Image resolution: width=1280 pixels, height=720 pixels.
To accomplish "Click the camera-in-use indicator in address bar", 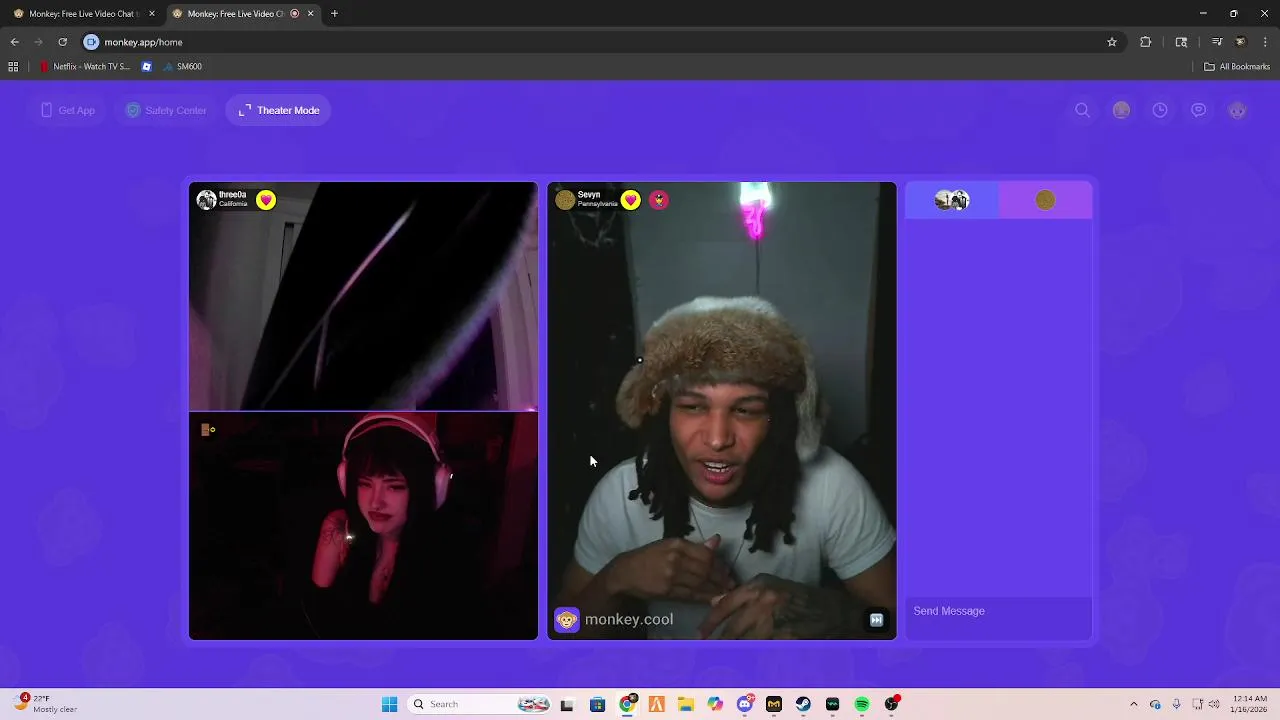I will pyautogui.click(x=91, y=42).
